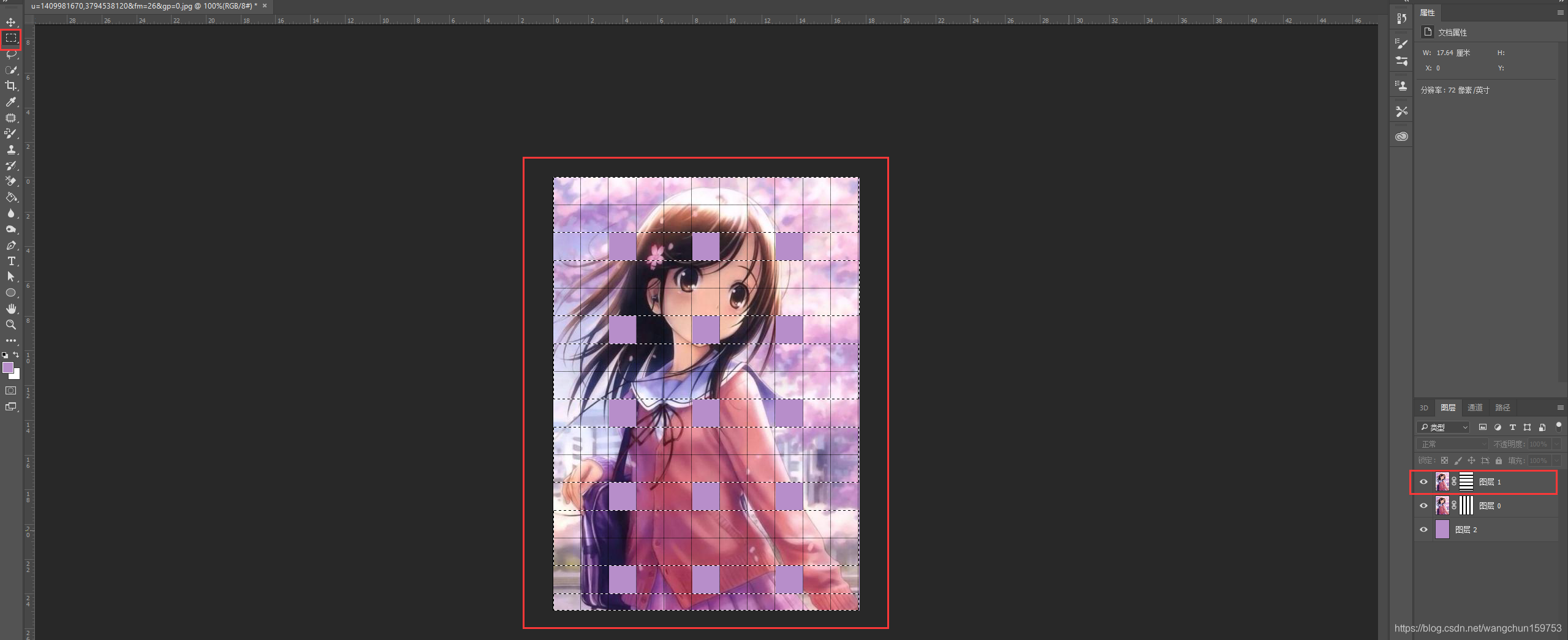Hide the 图层 0 layer
This screenshot has width=1568, height=640.
pyautogui.click(x=1423, y=506)
